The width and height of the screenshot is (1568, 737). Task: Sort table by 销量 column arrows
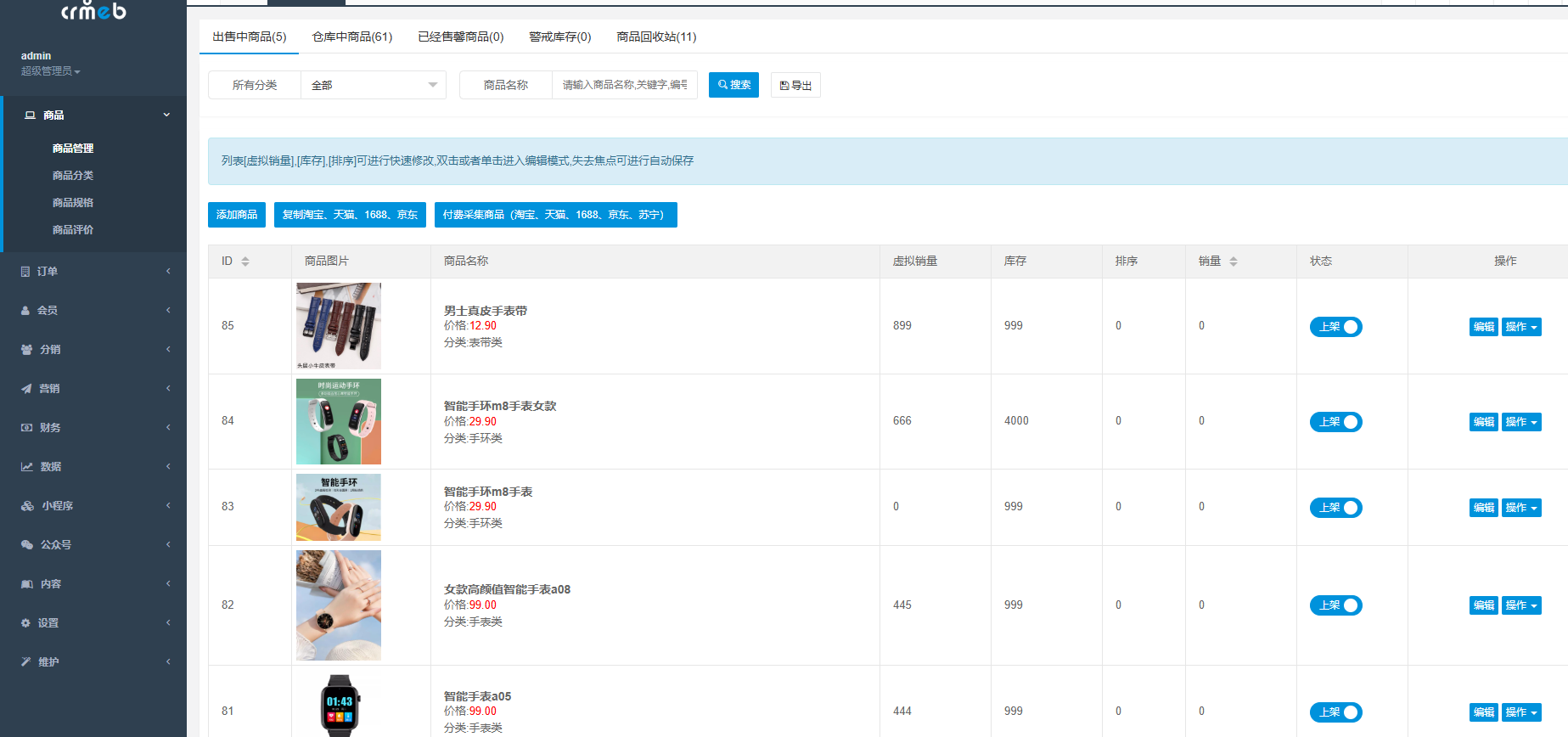point(1234,262)
